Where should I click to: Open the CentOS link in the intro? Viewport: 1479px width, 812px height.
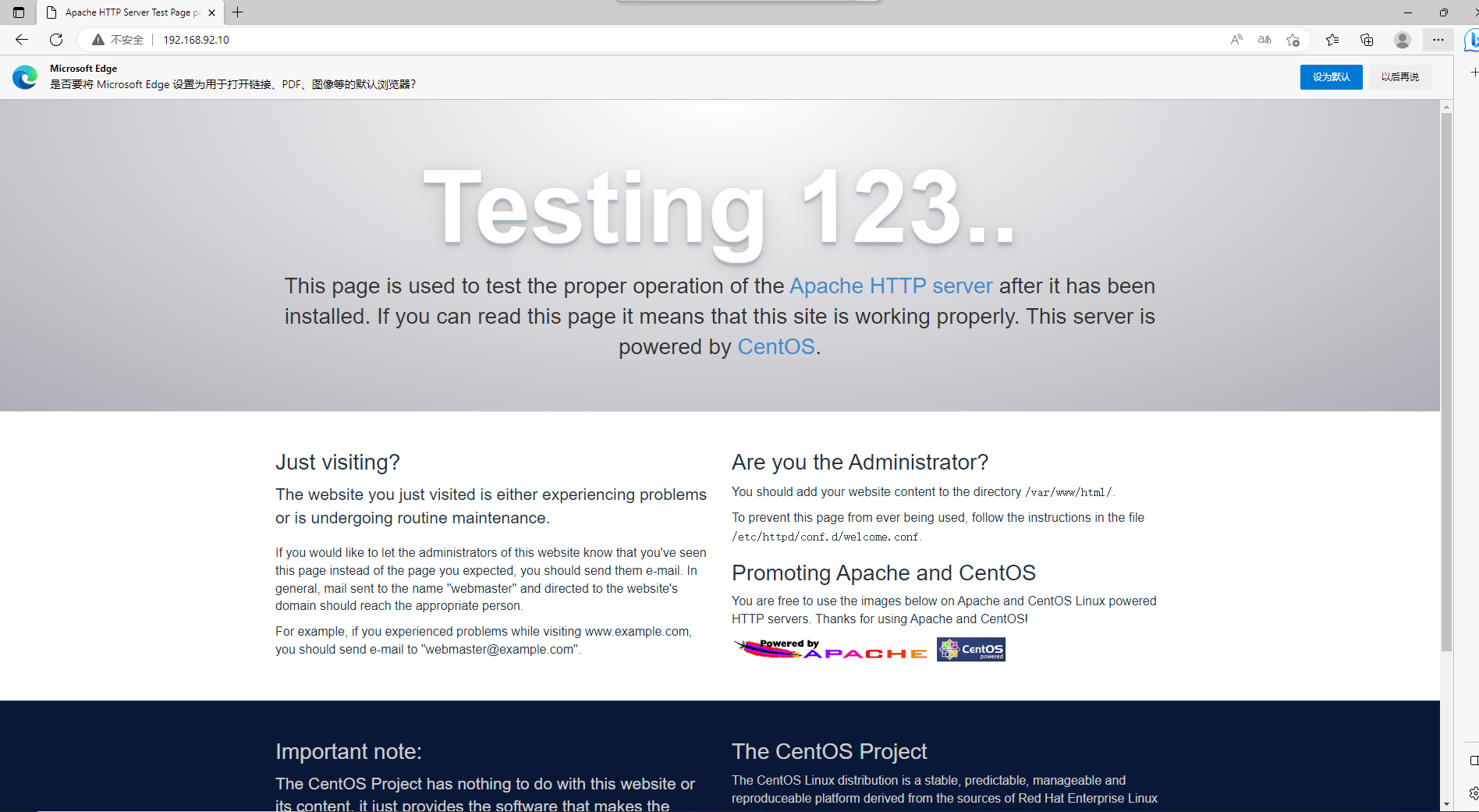776,347
